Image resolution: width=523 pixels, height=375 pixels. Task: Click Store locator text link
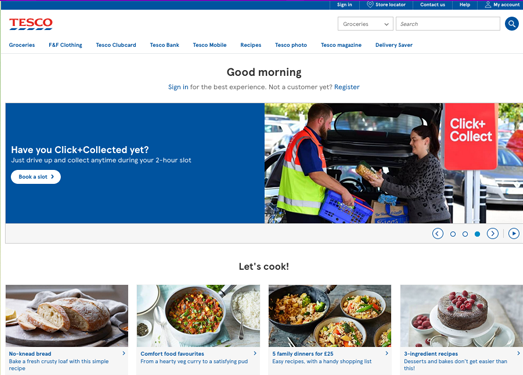pos(391,5)
